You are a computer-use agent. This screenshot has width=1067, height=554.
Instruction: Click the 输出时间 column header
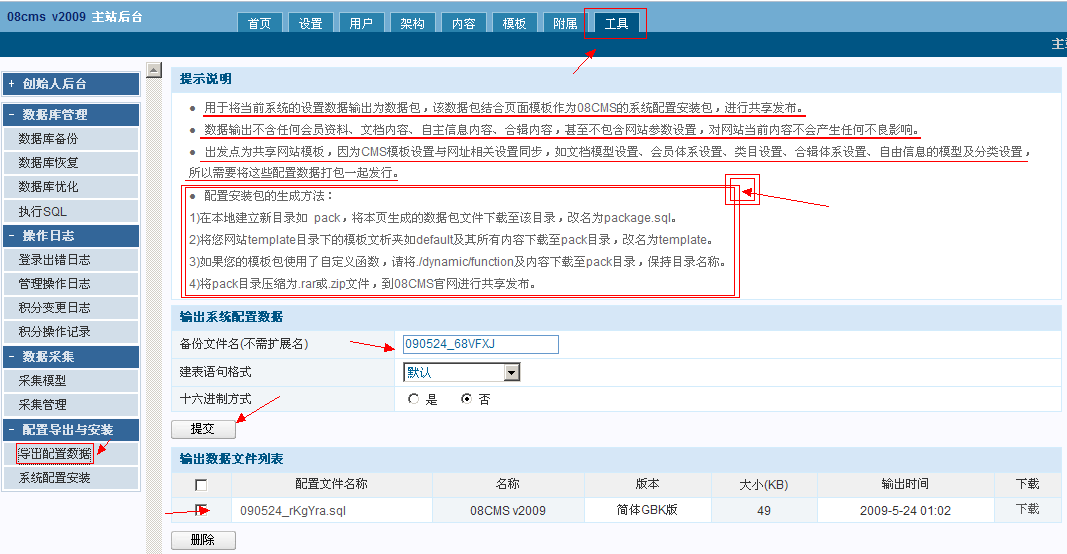coord(905,484)
